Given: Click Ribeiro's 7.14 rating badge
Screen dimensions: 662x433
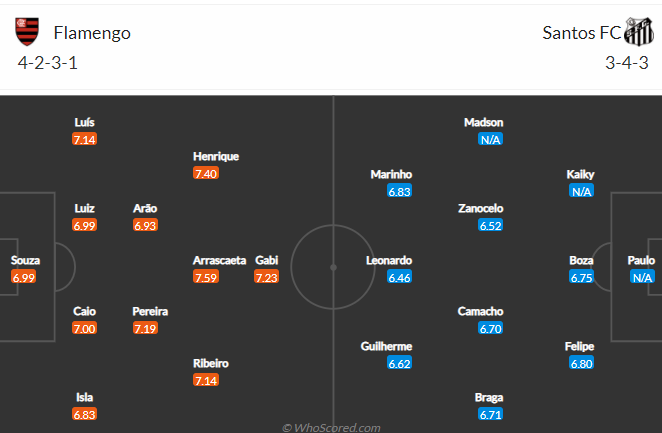Looking at the screenshot, I should [206, 380].
